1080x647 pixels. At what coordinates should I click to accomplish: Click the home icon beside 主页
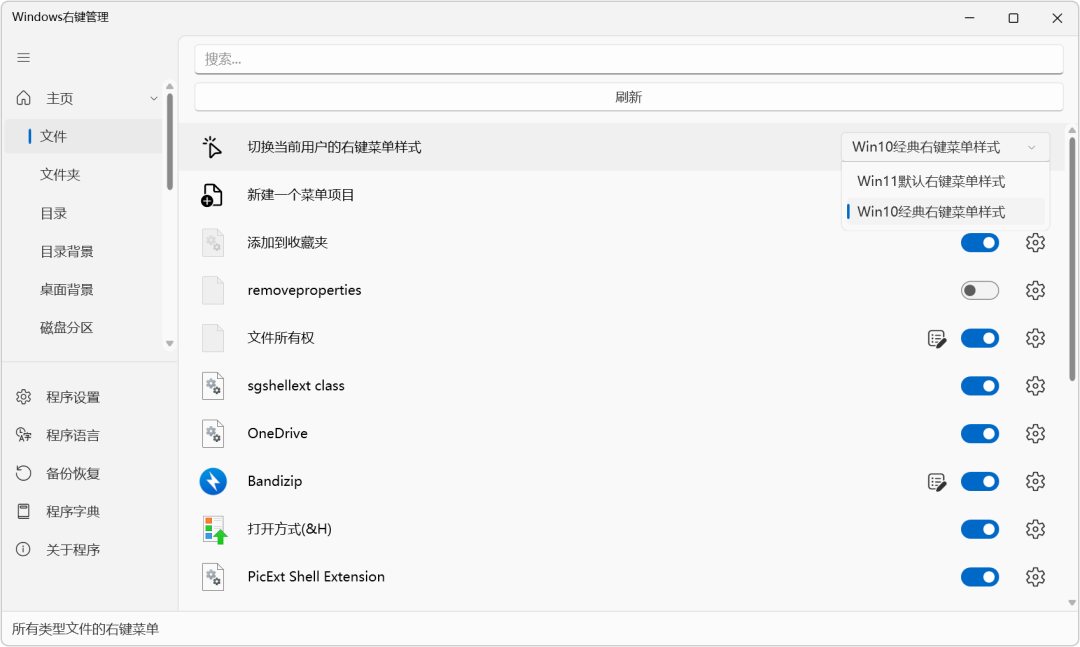(23, 98)
